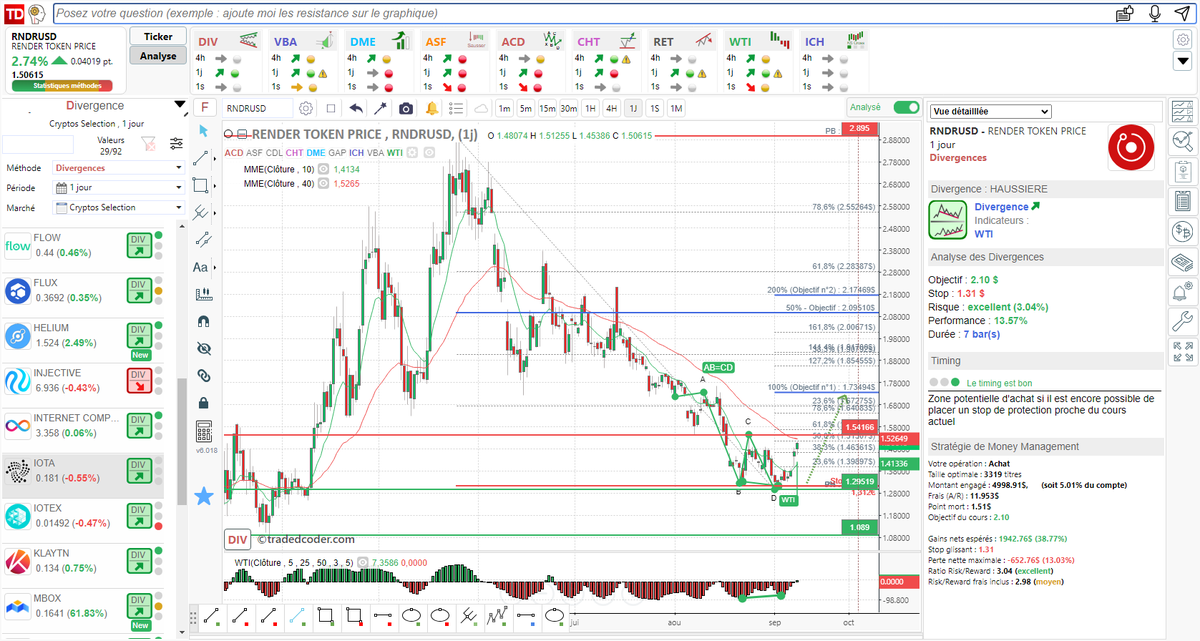Select the 15m timeframe button
1200x641 pixels.
547,108
